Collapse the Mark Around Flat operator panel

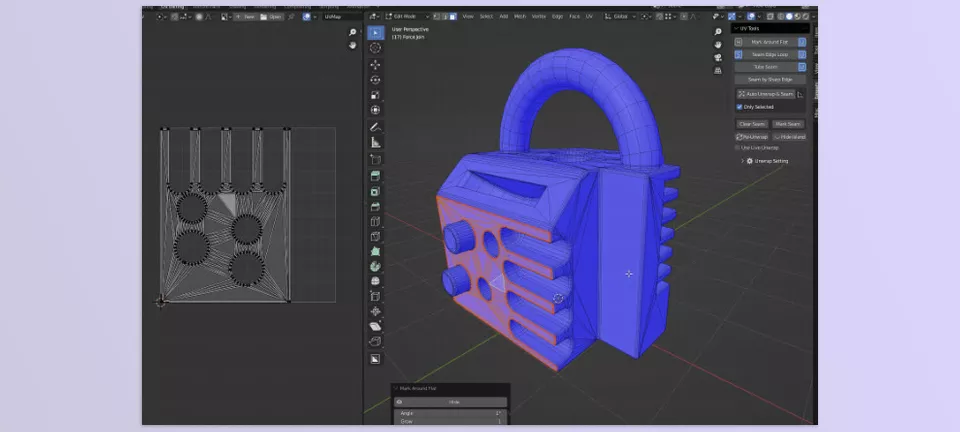coord(451,389)
